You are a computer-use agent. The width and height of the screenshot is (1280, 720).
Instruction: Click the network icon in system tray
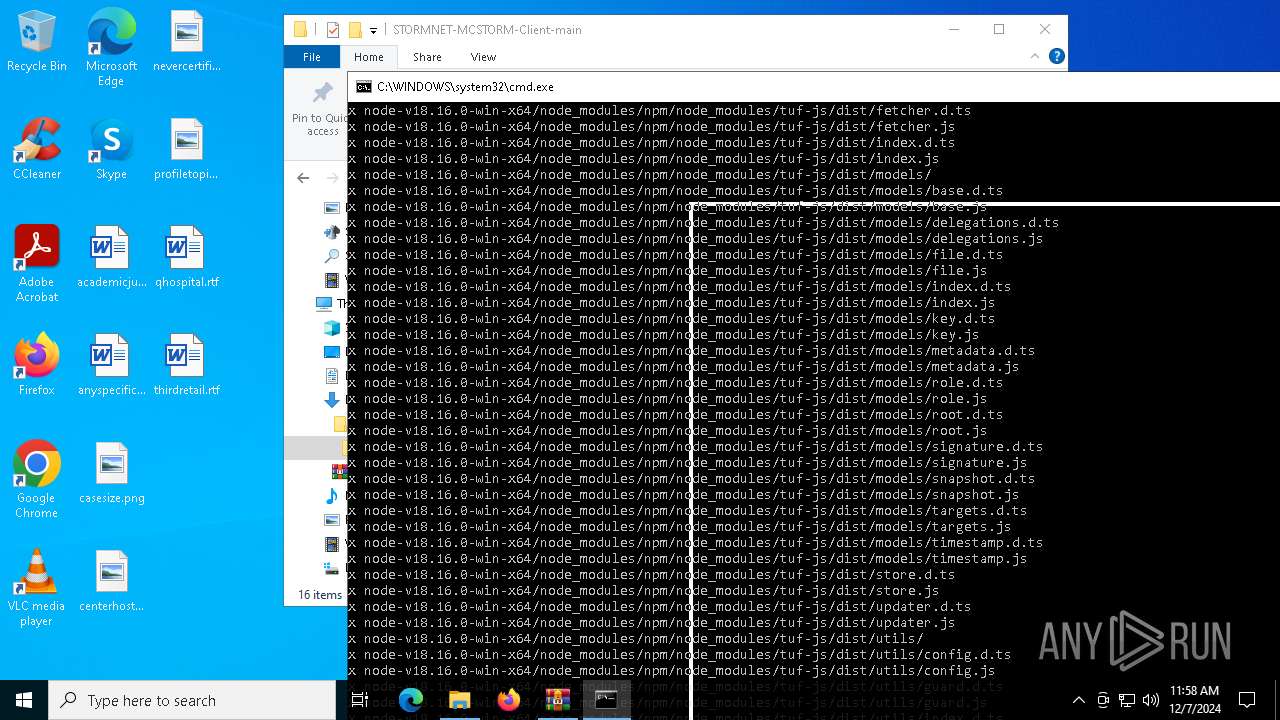click(x=1127, y=700)
